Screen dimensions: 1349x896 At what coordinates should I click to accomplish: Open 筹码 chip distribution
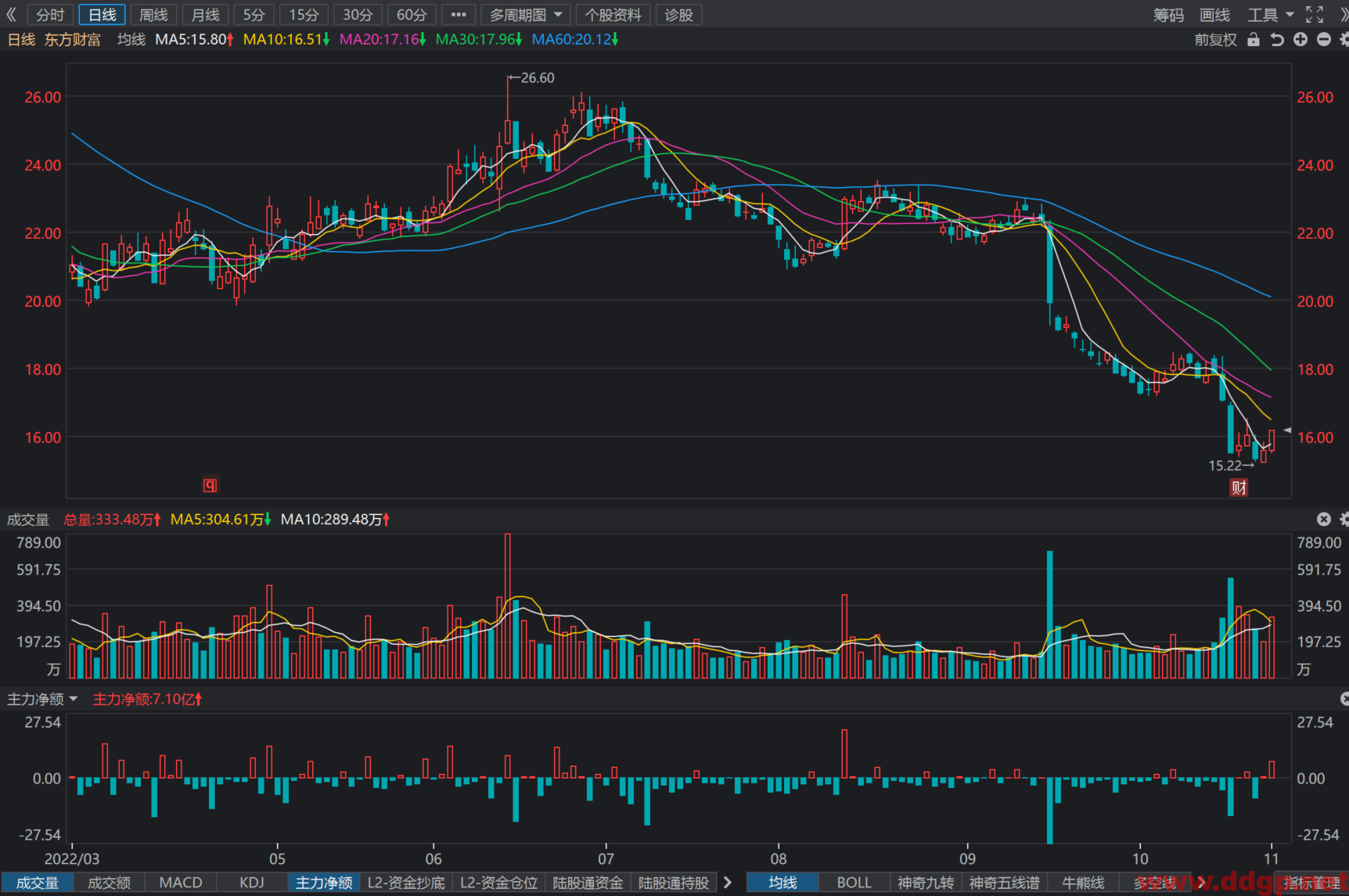click(x=1168, y=15)
